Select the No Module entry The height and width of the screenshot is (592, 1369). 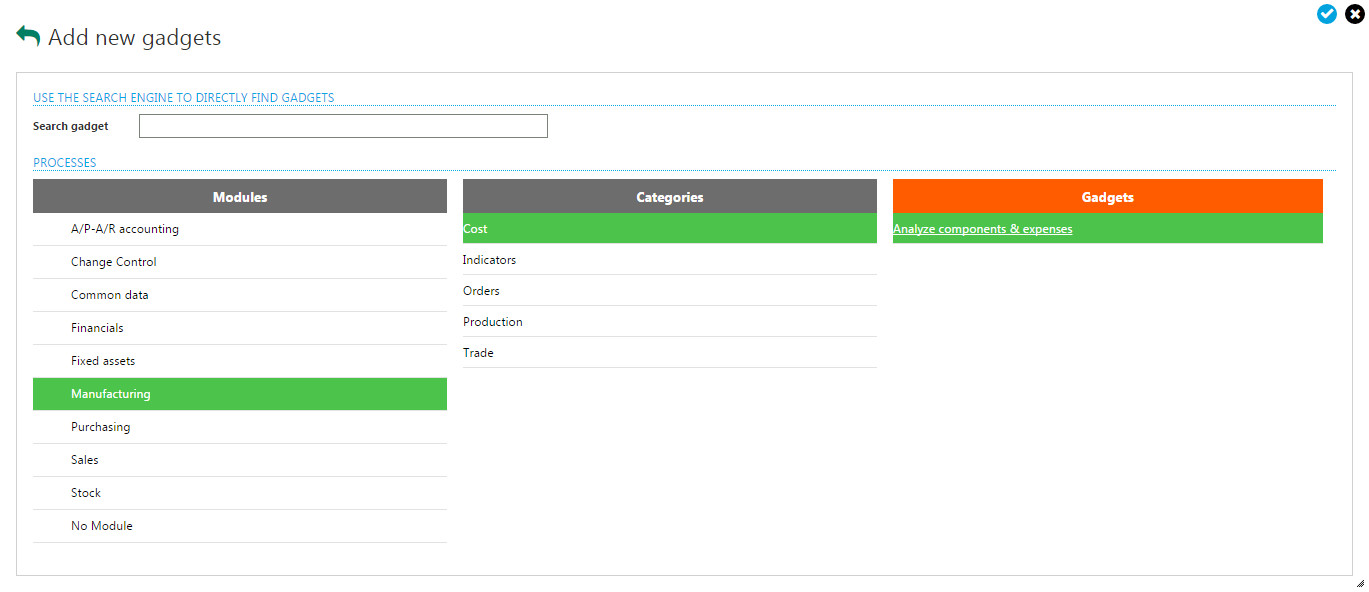pos(102,526)
